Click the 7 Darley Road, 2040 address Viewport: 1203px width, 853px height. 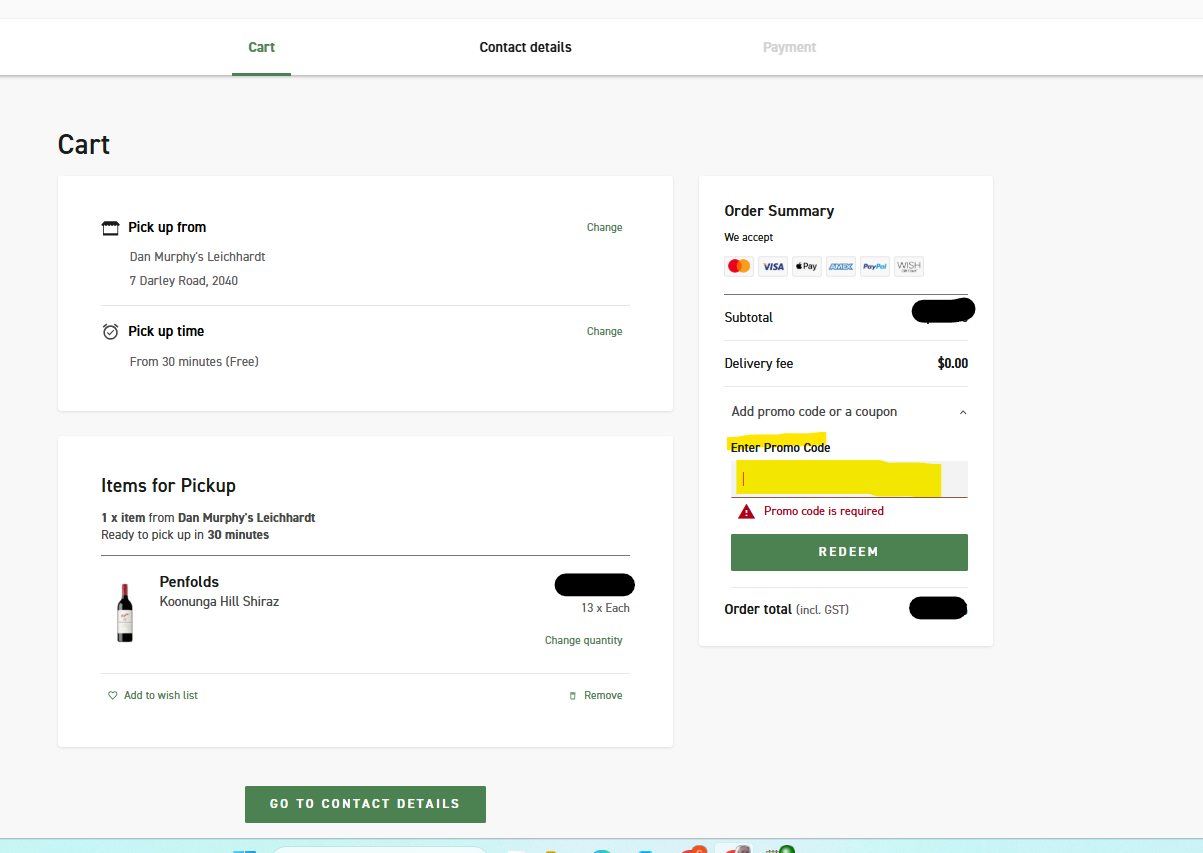184,281
